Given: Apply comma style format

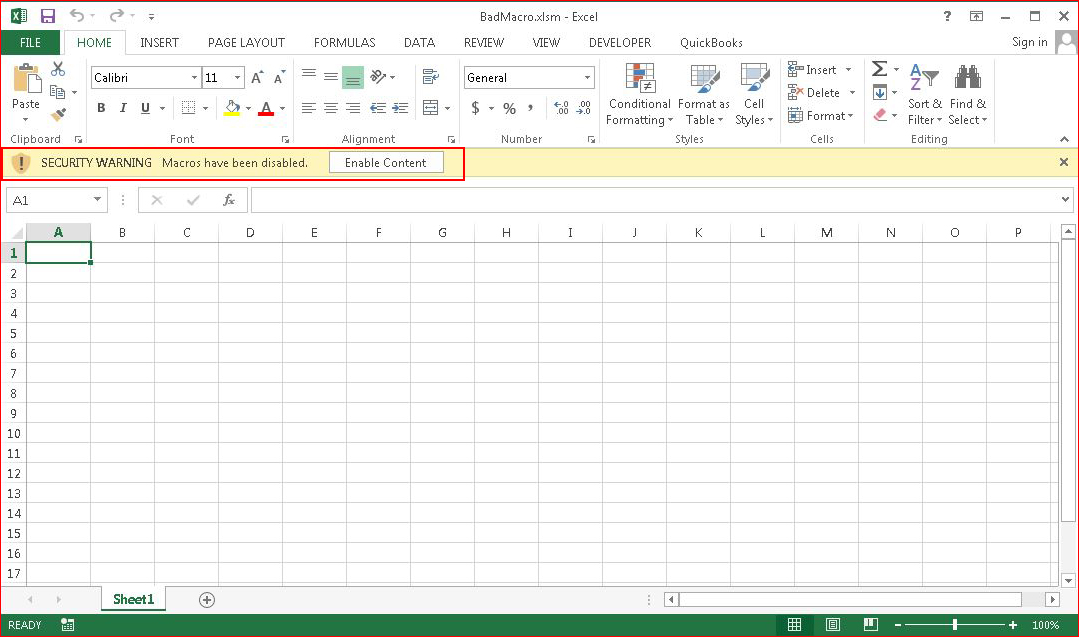Looking at the screenshot, I should point(531,108).
